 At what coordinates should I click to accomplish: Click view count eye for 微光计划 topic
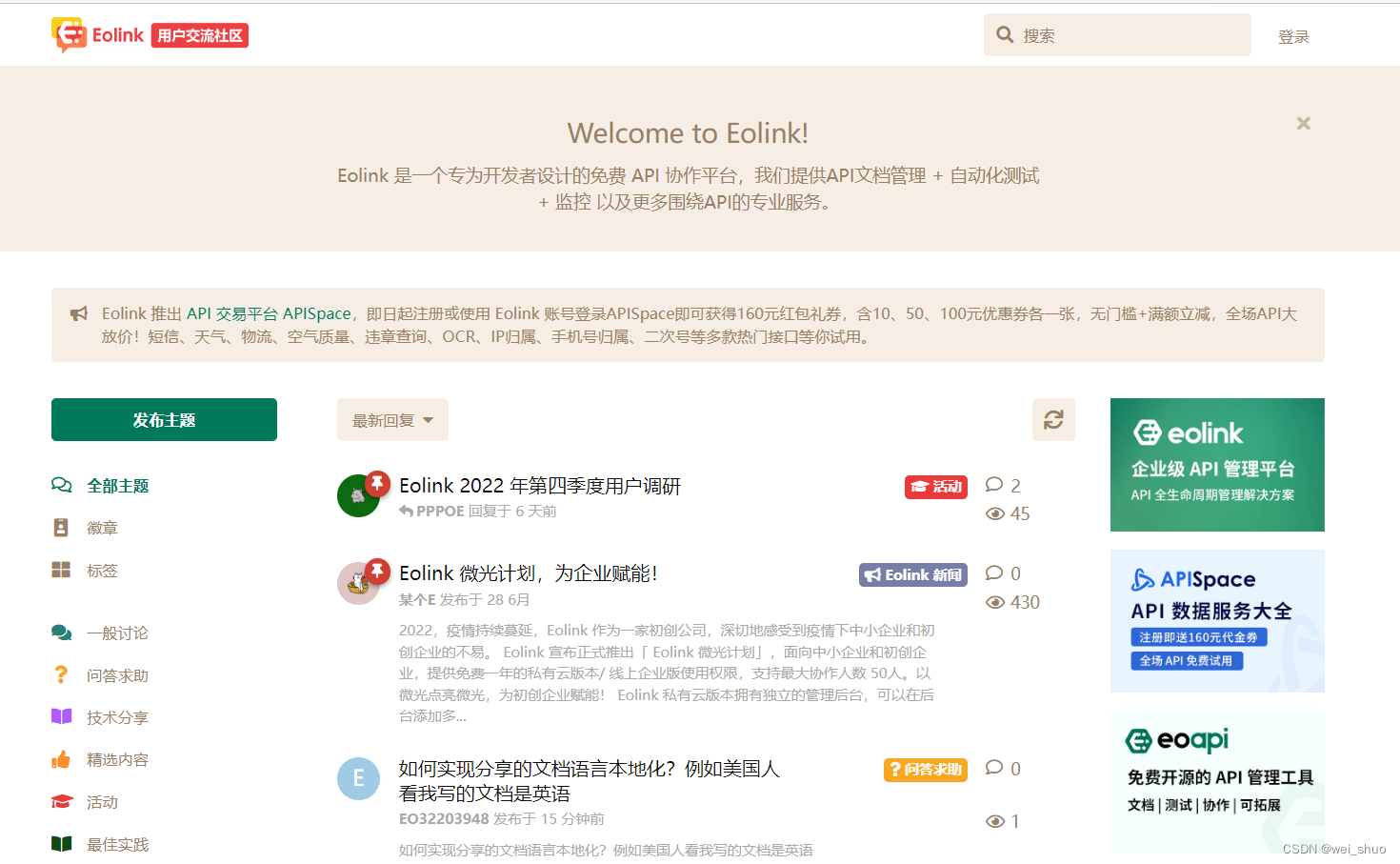click(x=995, y=602)
